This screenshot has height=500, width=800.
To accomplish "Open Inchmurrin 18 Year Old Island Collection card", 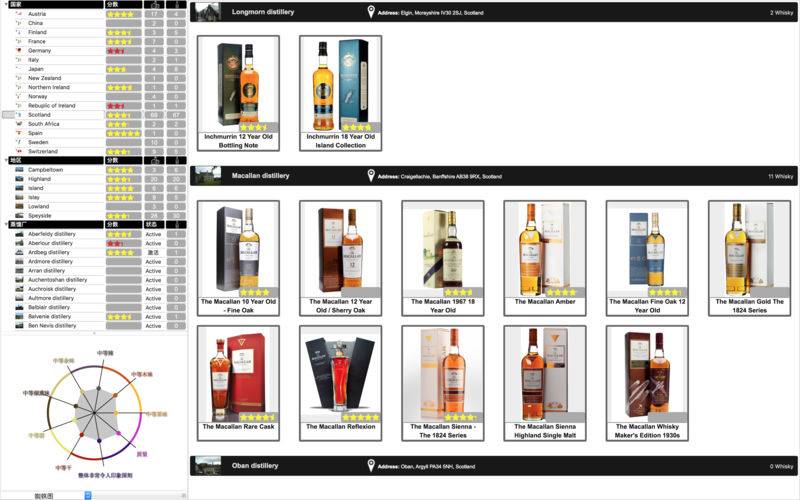I will coord(340,93).
